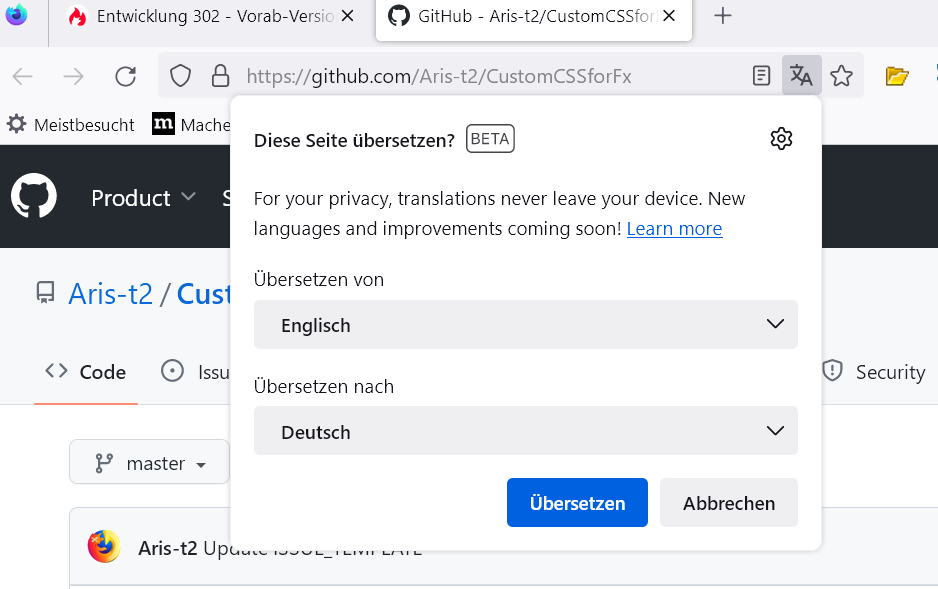Toggle reader view icon
The image size is (938, 589).
tap(762, 76)
